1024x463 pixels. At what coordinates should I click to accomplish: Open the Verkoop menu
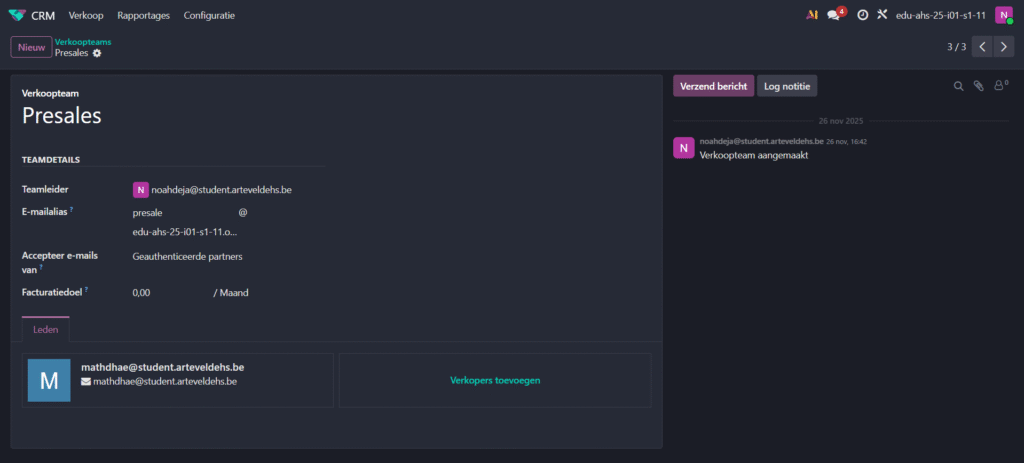(x=86, y=15)
